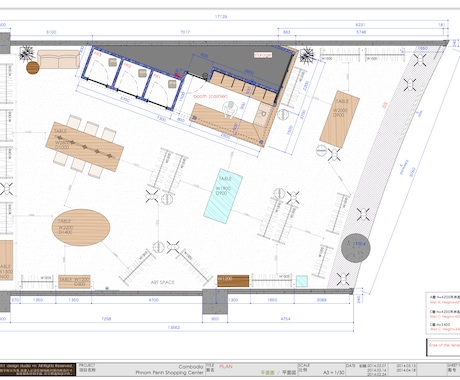460x380 pixels.
Task: Click the FR2 fitting room label
Action: click(x=127, y=66)
